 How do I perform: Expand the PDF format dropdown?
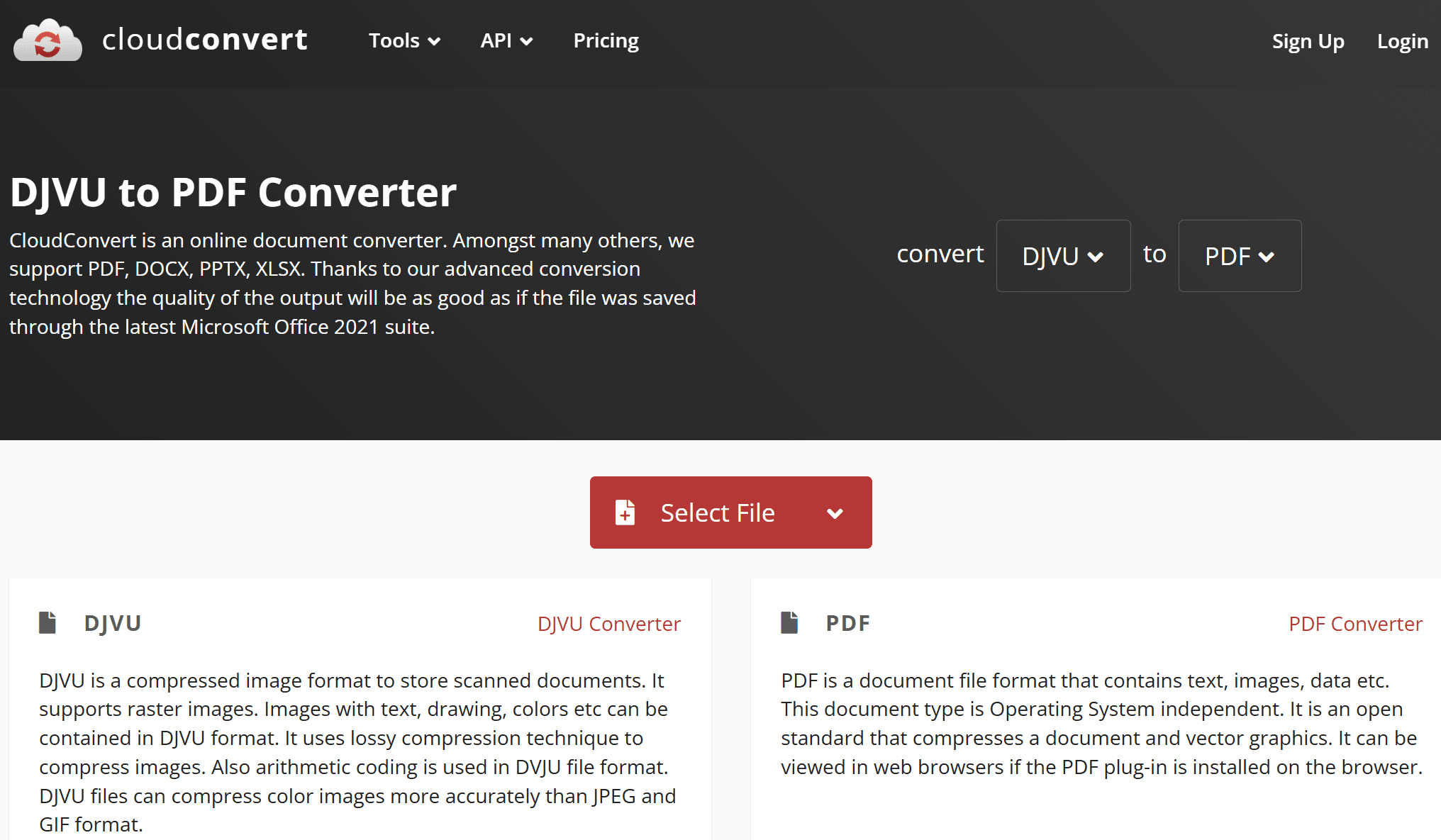coord(1239,255)
